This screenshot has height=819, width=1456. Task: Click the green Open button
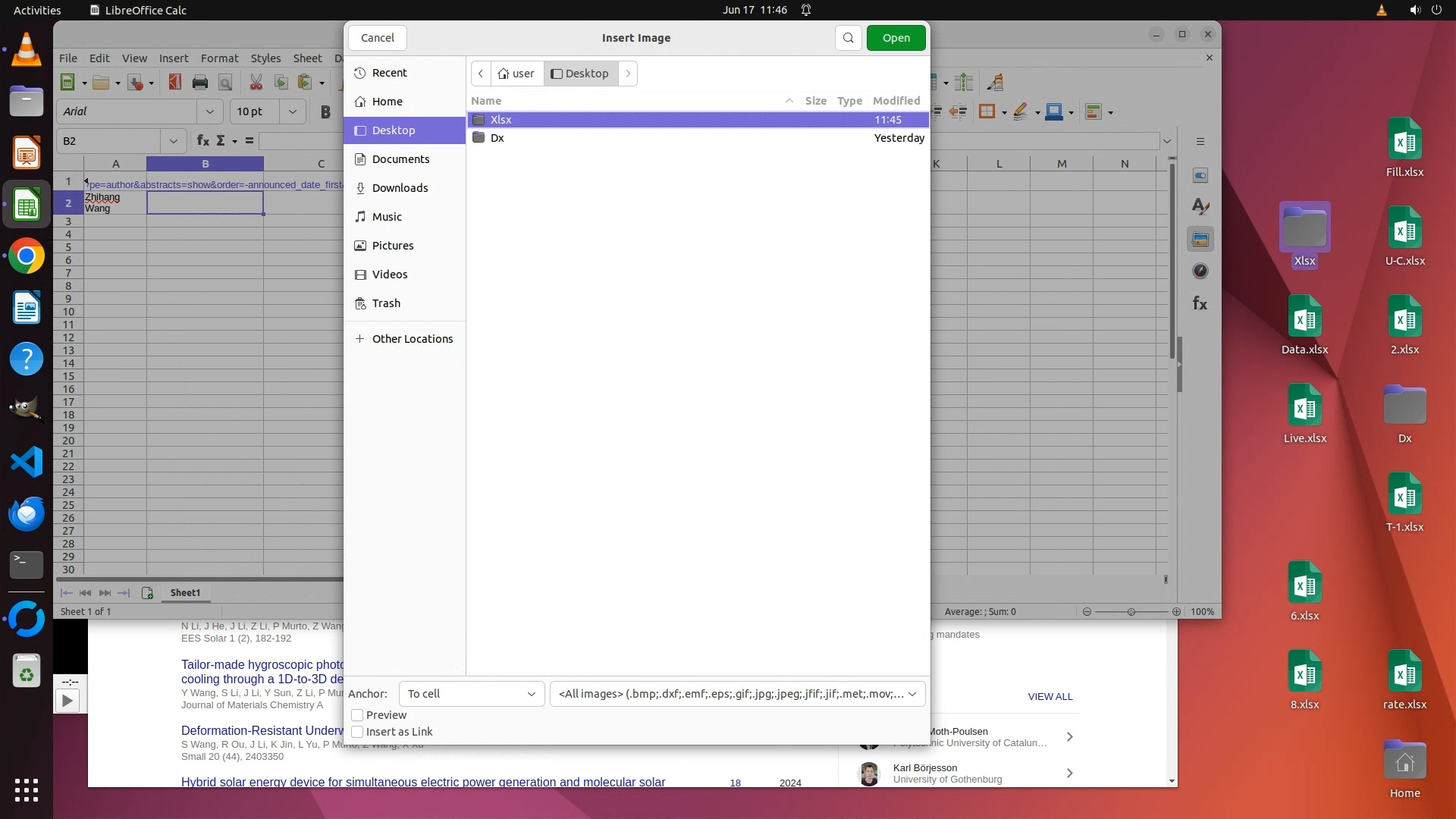click(896, 38)
